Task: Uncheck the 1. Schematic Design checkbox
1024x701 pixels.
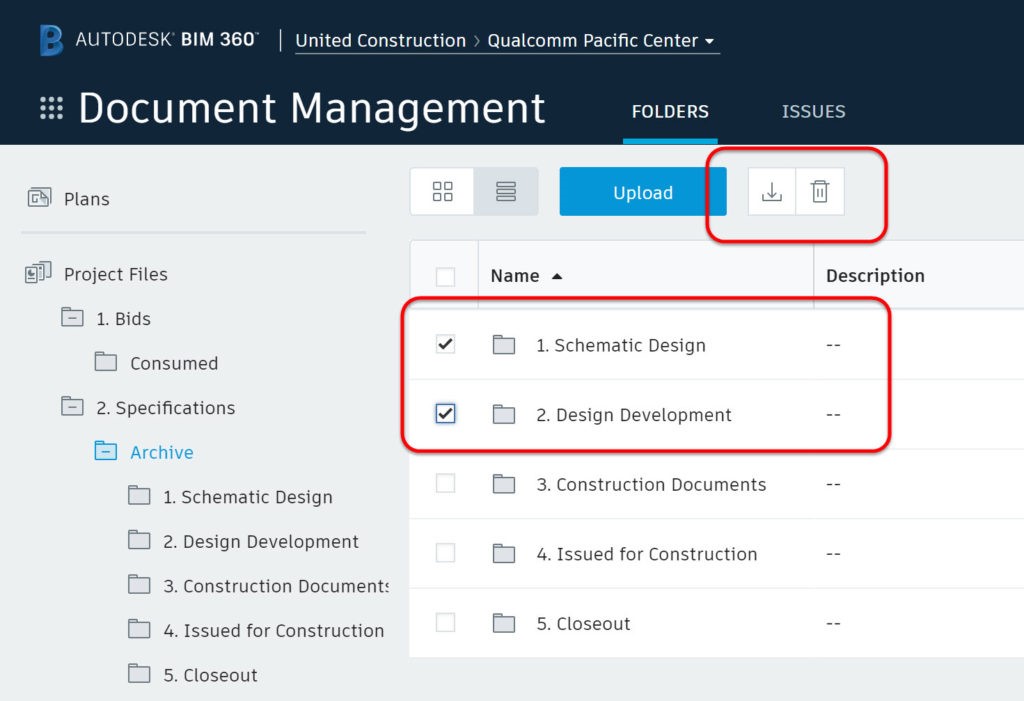Action: tap(445, 344)
